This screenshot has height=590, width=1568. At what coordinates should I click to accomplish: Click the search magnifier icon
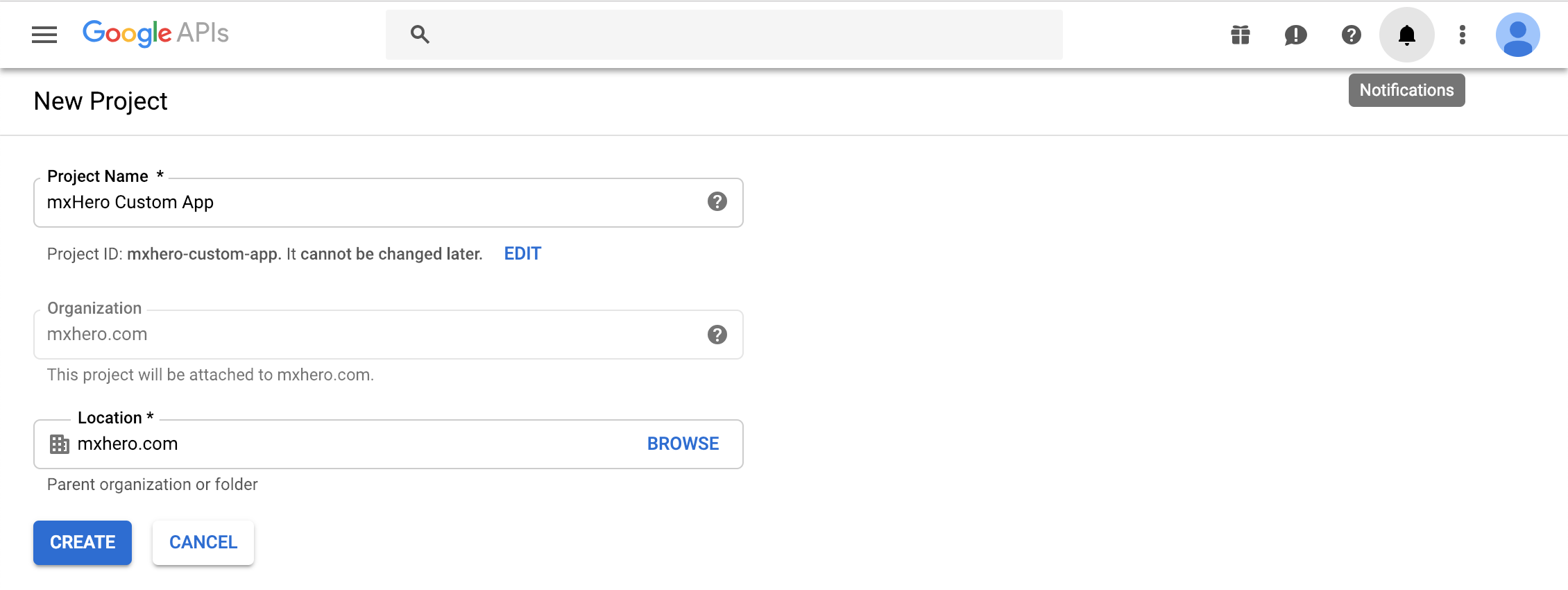(x=420, y=34)
